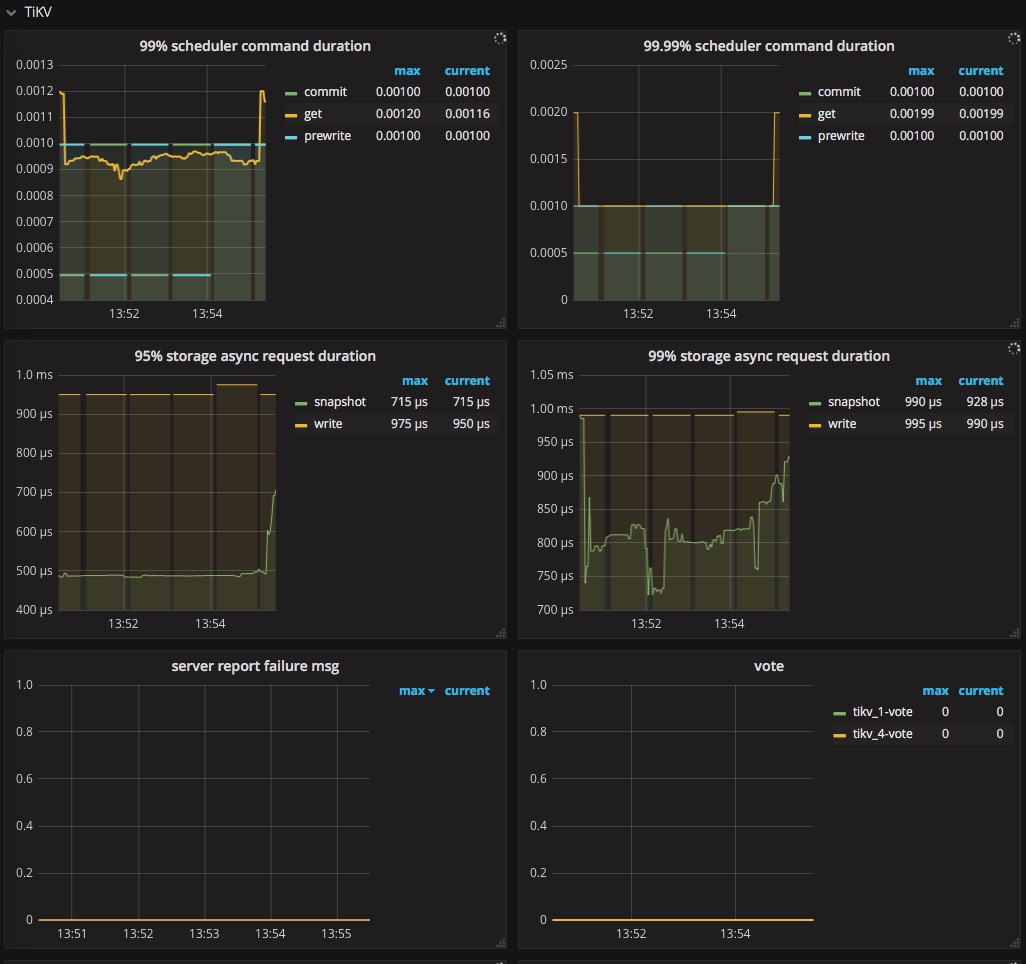Grab resize handle of 95% storage async panel
The image size is (1026, 964).
click(x=501, y=633)
